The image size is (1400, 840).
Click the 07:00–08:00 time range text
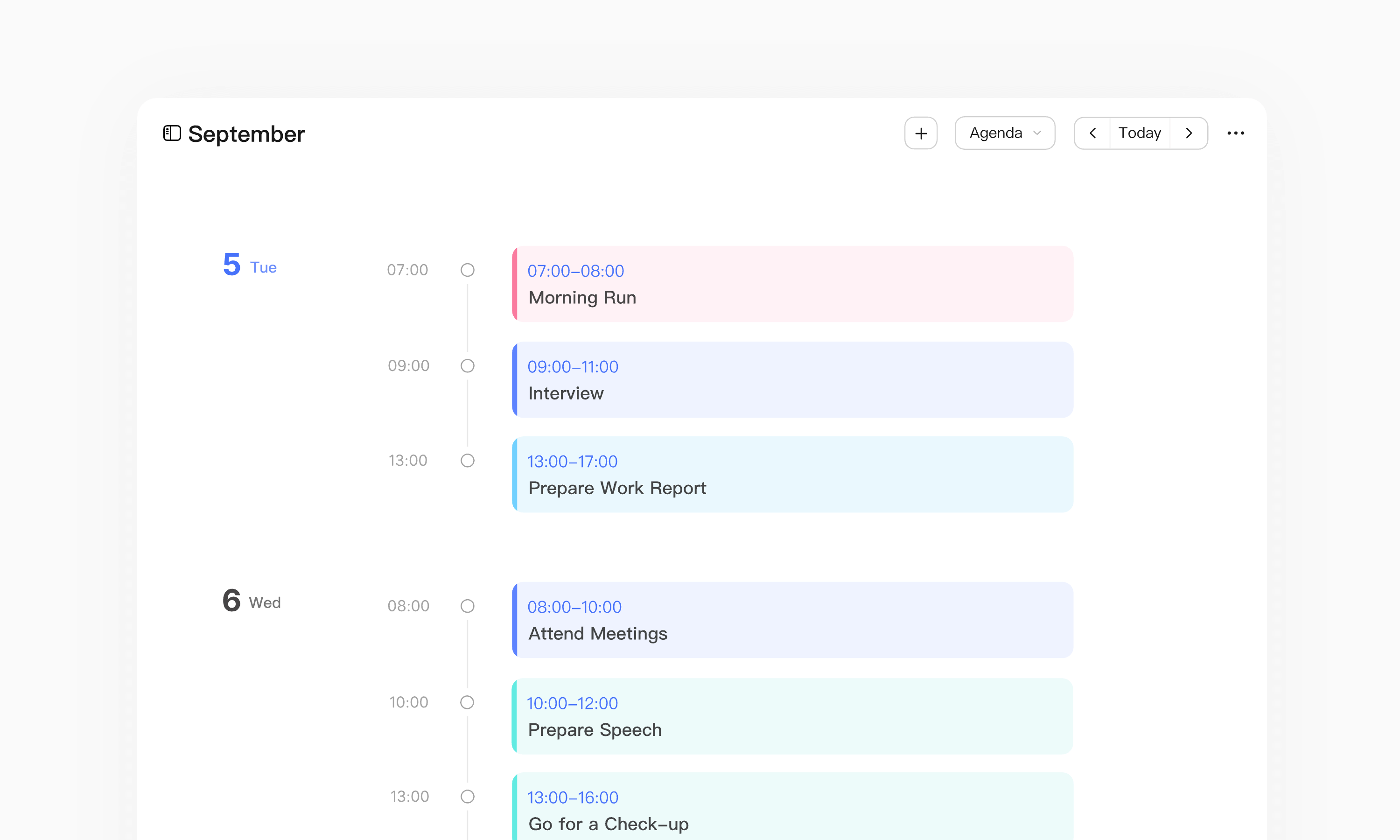click(575, 271)
